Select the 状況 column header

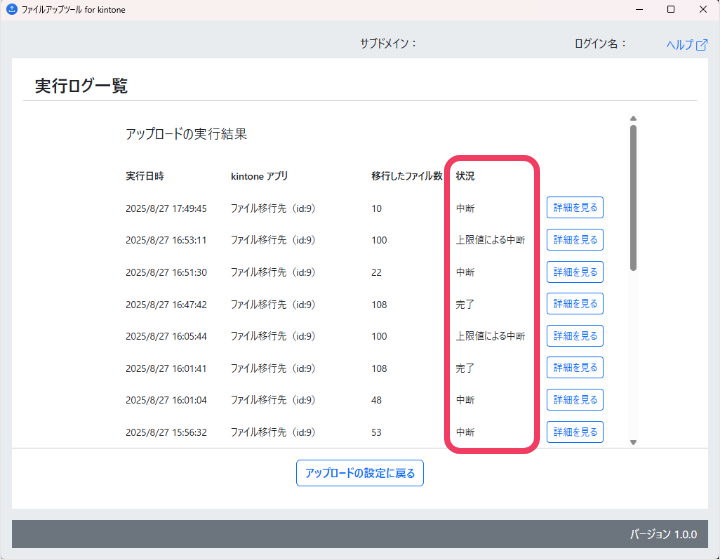[465, 176]
